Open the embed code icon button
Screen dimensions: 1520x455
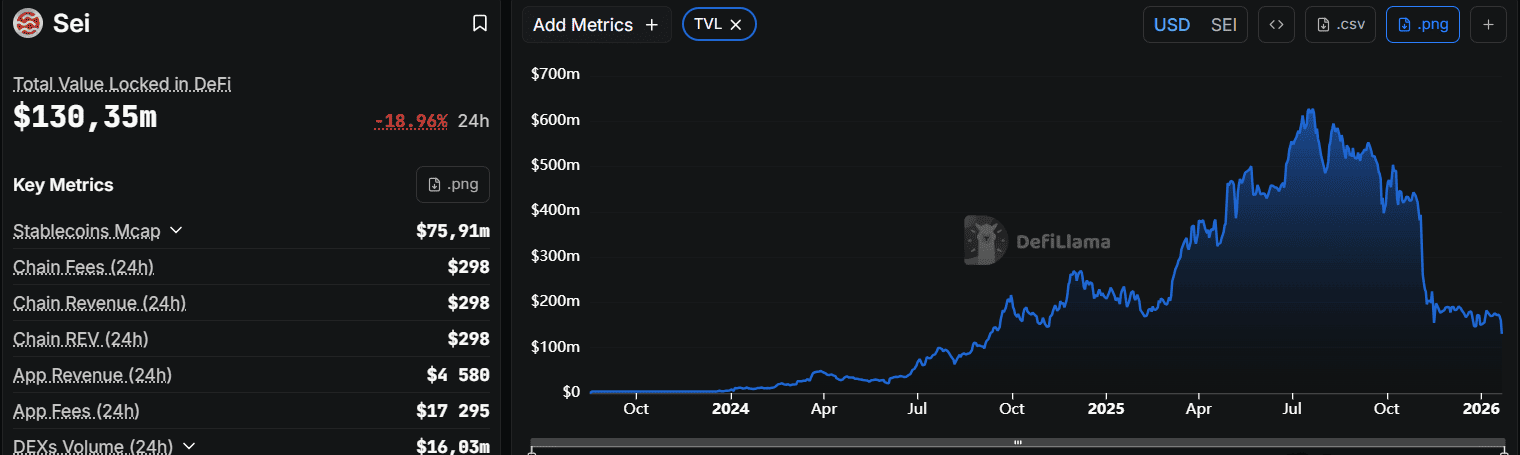[x=1276, y=25]
